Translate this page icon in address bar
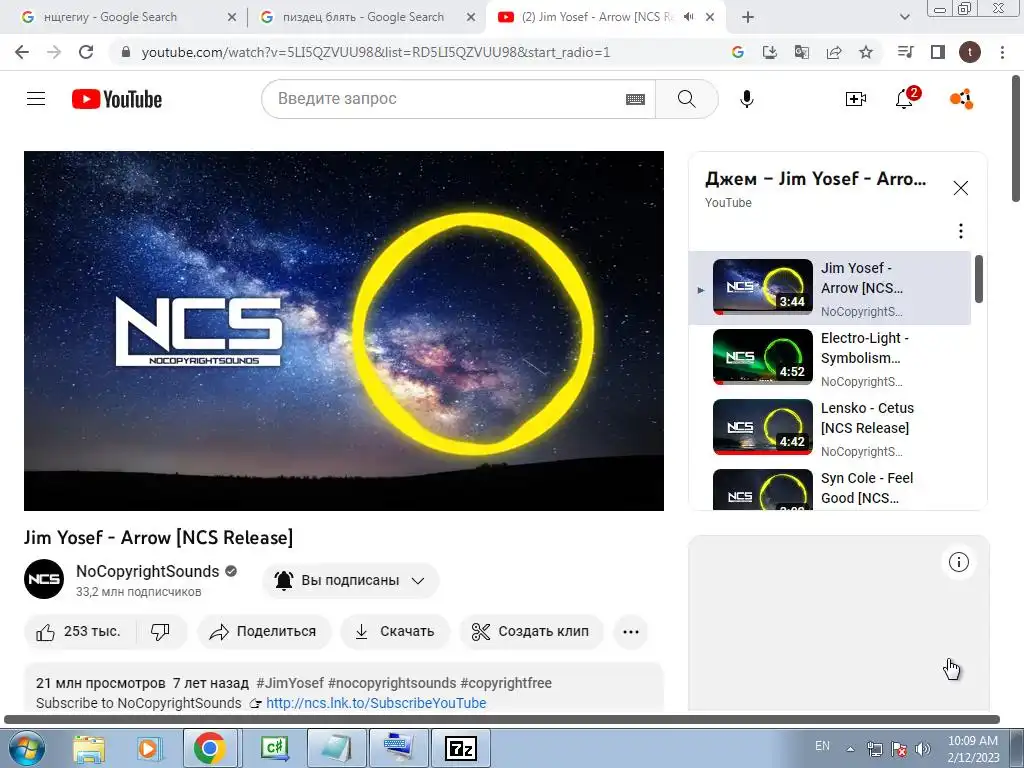 802,52
